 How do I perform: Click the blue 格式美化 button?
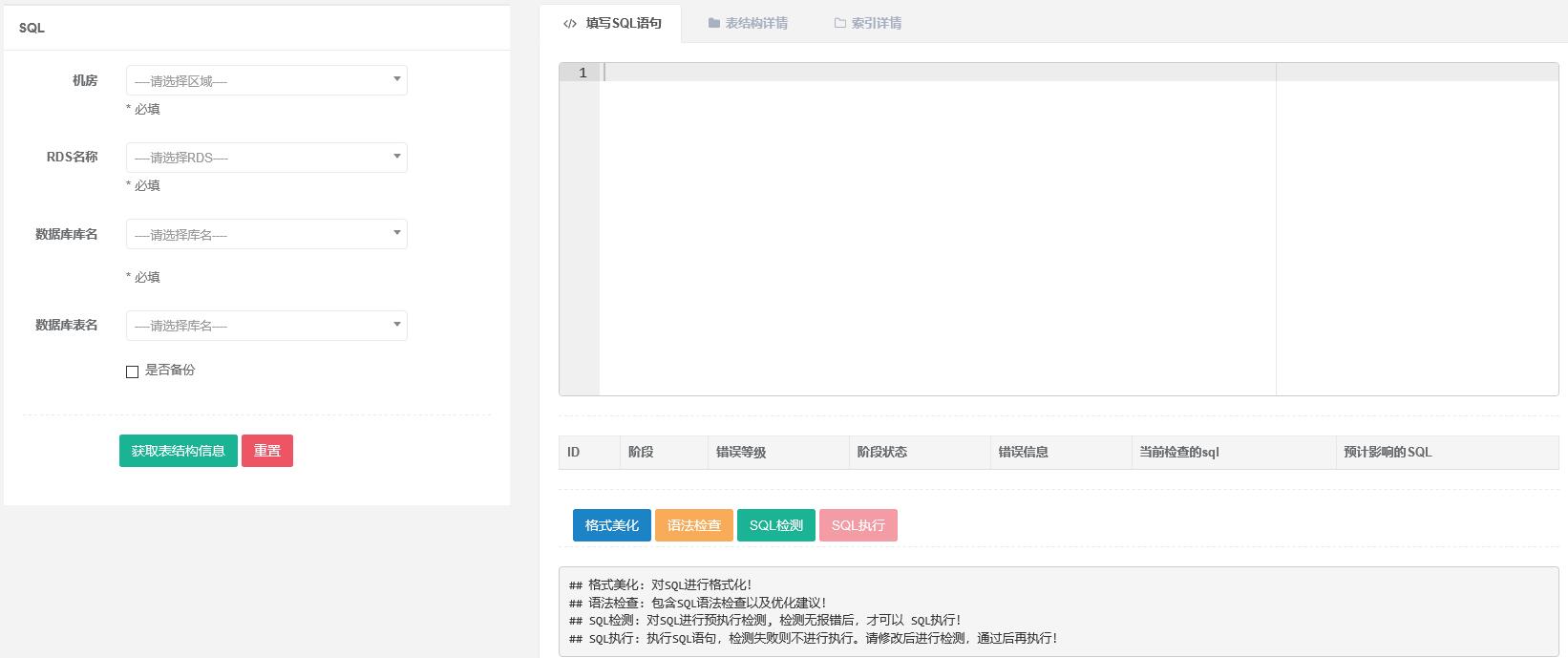[611, 525]
